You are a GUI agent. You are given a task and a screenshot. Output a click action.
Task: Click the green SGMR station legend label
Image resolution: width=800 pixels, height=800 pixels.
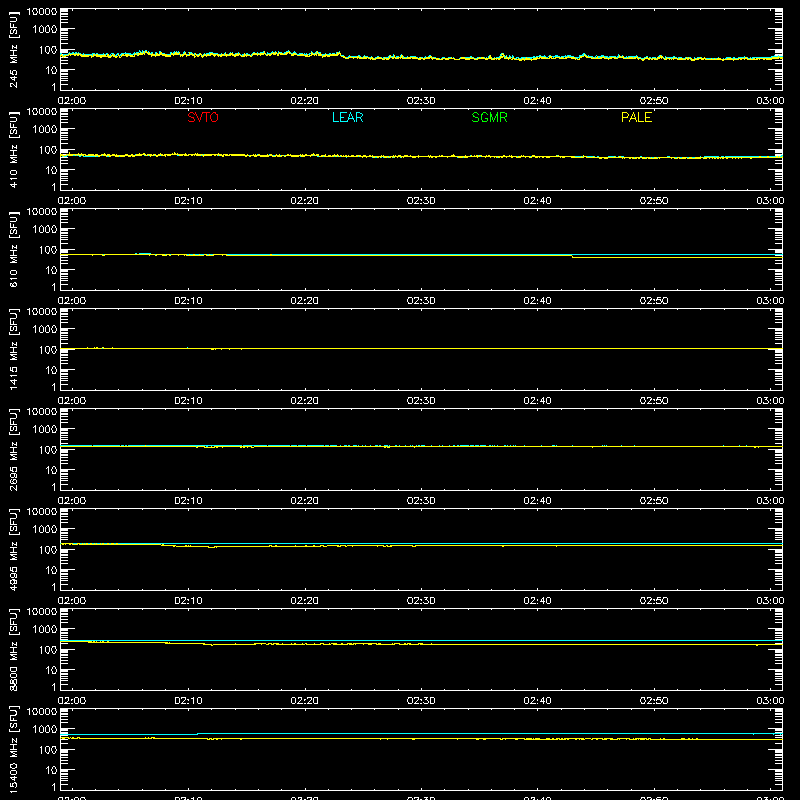[x=489, y=117]
